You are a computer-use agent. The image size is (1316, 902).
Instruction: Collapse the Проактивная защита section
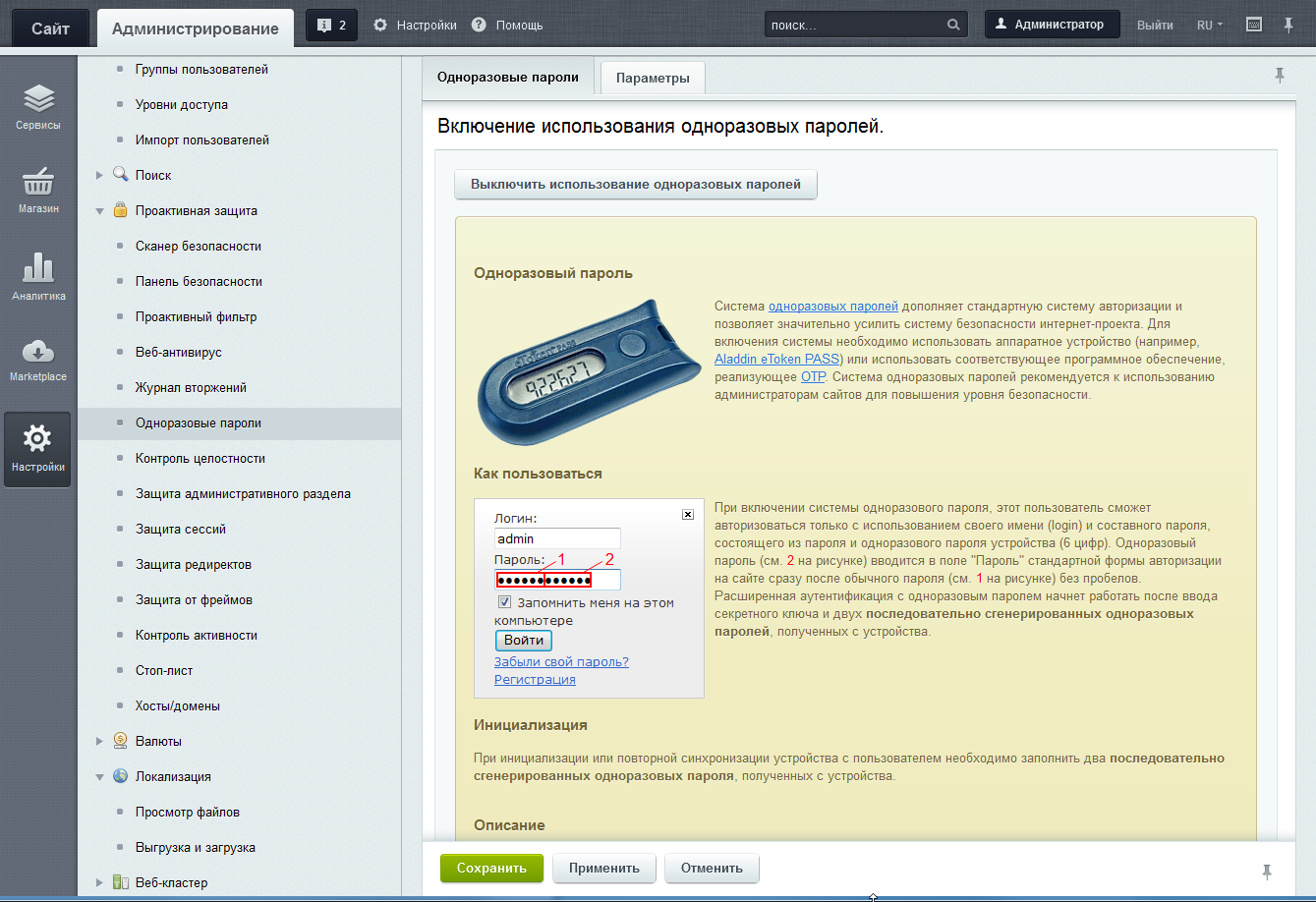[99, 211]
